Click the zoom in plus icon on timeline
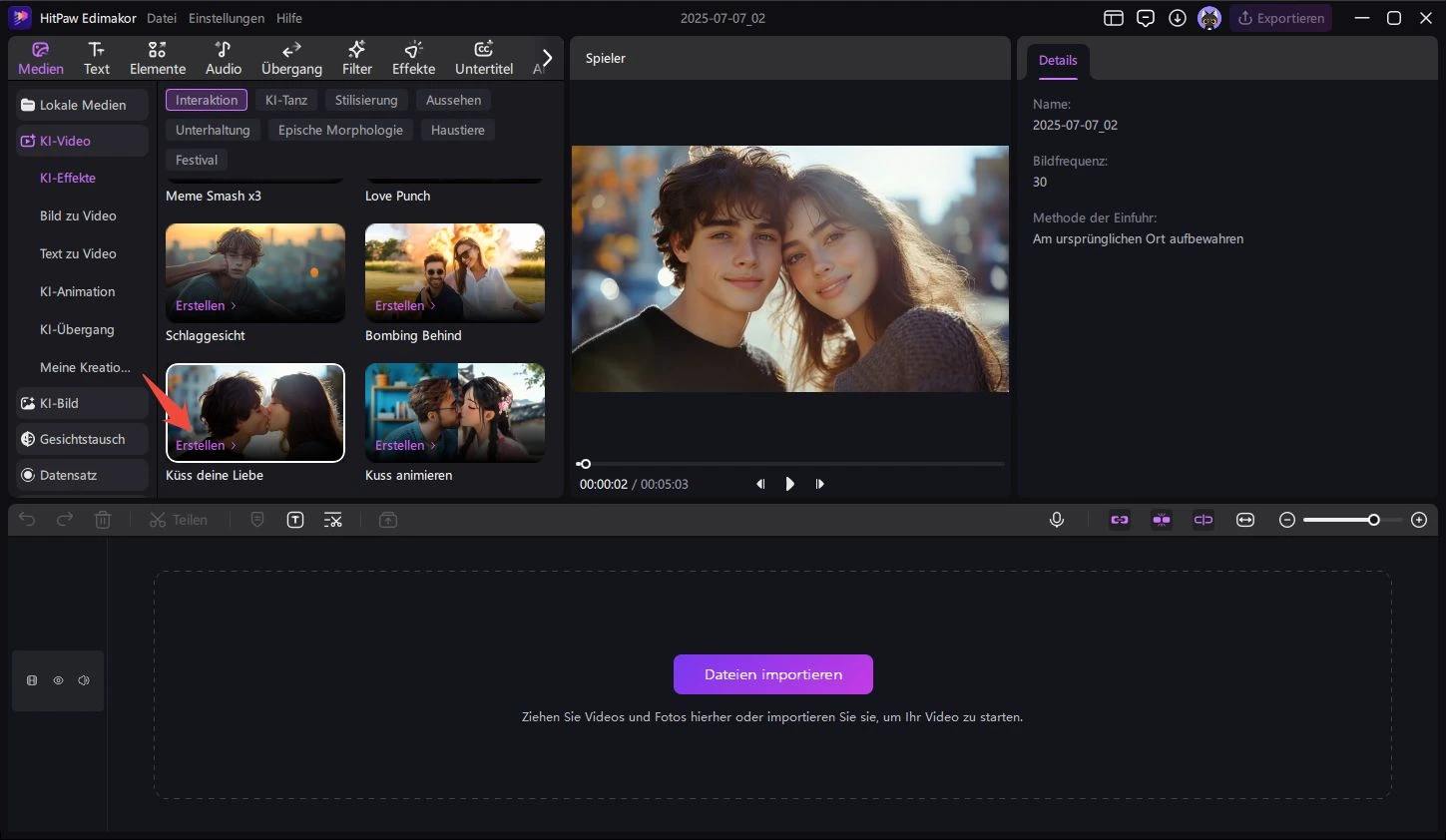 1419,520
